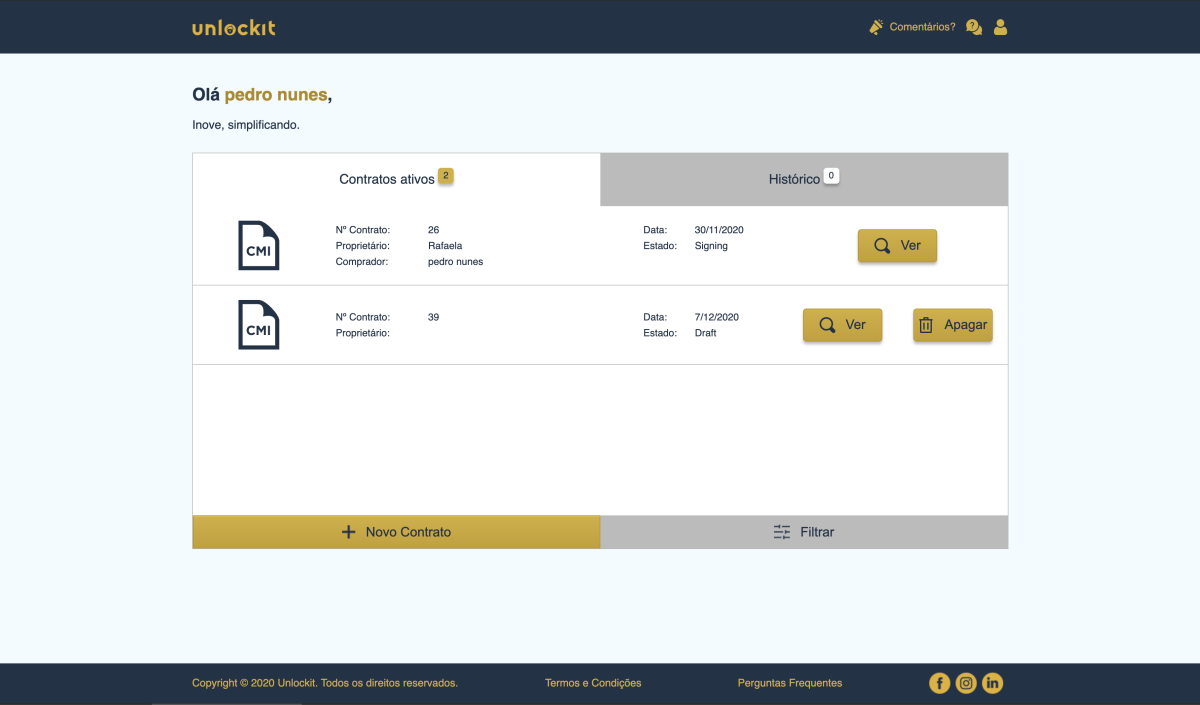Open the Instagram icon in the footer

point(966,683)
